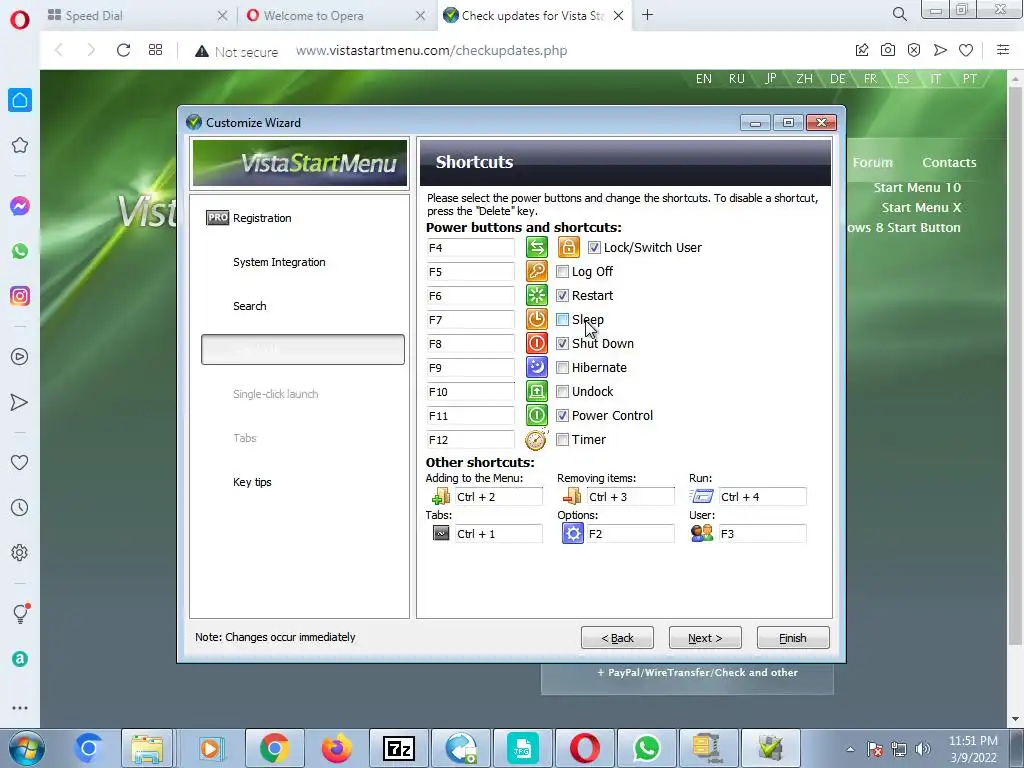
Task: Open Opera sidebar Settings gear
Action: click(x=20, y=552)
